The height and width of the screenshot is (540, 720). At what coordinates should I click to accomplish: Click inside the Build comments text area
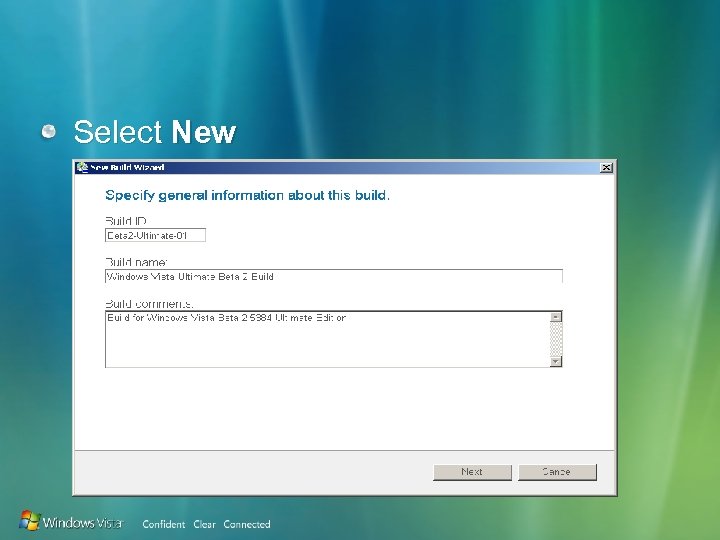coord(327,339)
